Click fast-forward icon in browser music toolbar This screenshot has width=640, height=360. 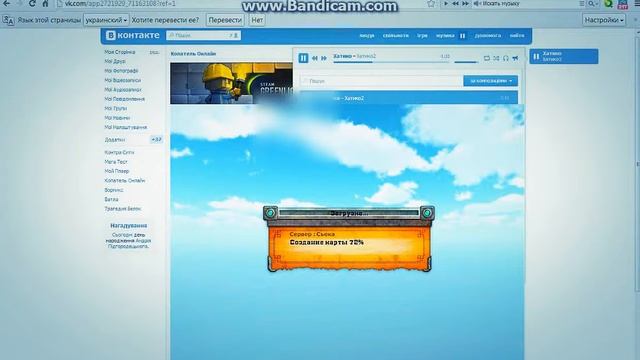pos(465,4)
